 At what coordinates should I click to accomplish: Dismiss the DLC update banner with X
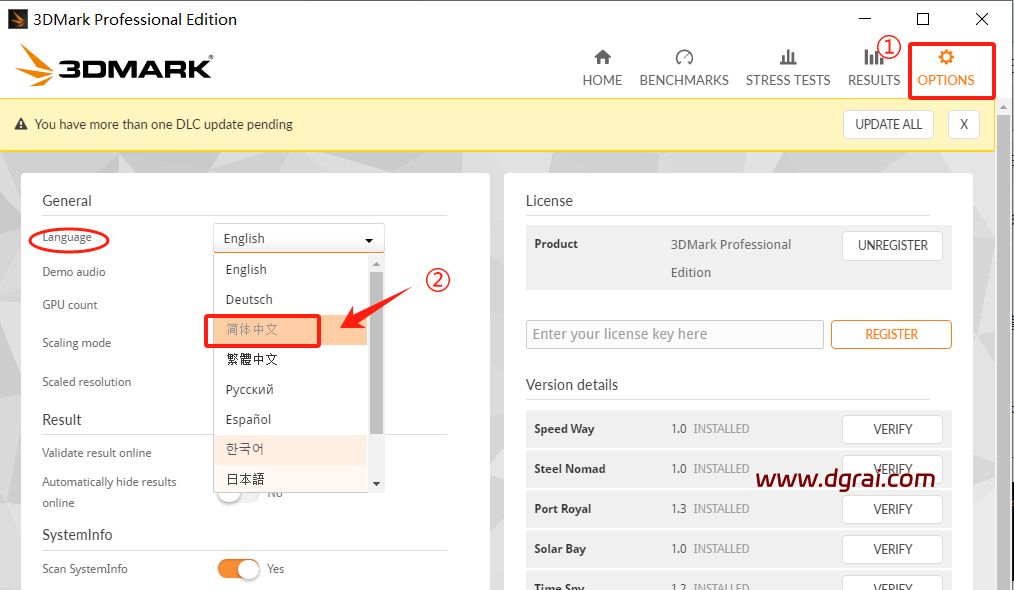pos(963,125)
